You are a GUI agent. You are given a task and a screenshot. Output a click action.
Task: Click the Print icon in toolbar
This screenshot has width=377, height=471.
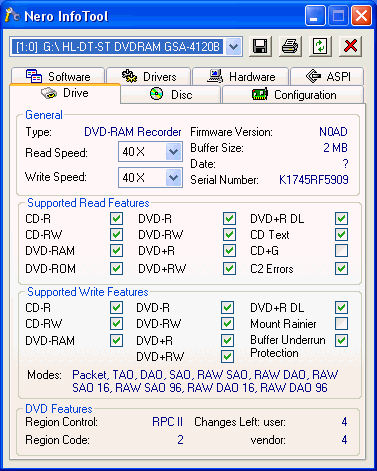(290, 46)
